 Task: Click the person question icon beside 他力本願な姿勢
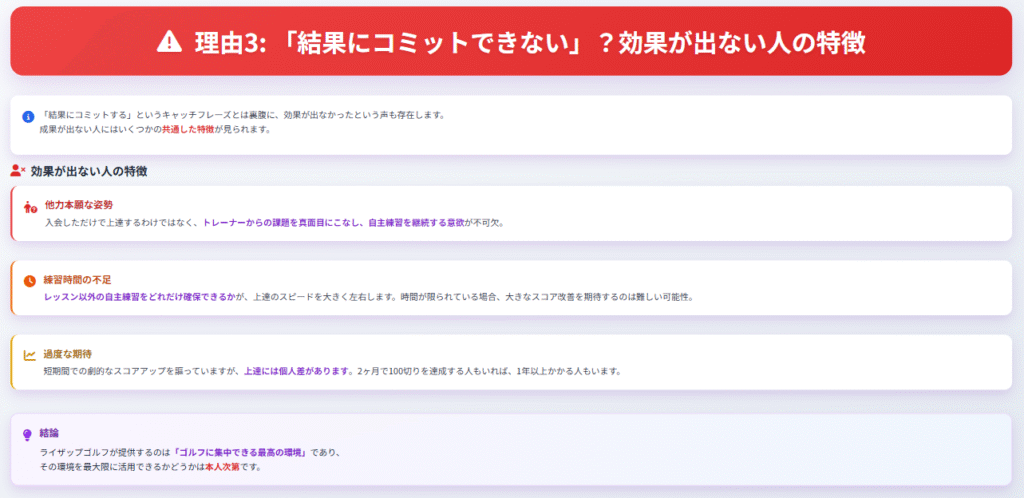30,208
